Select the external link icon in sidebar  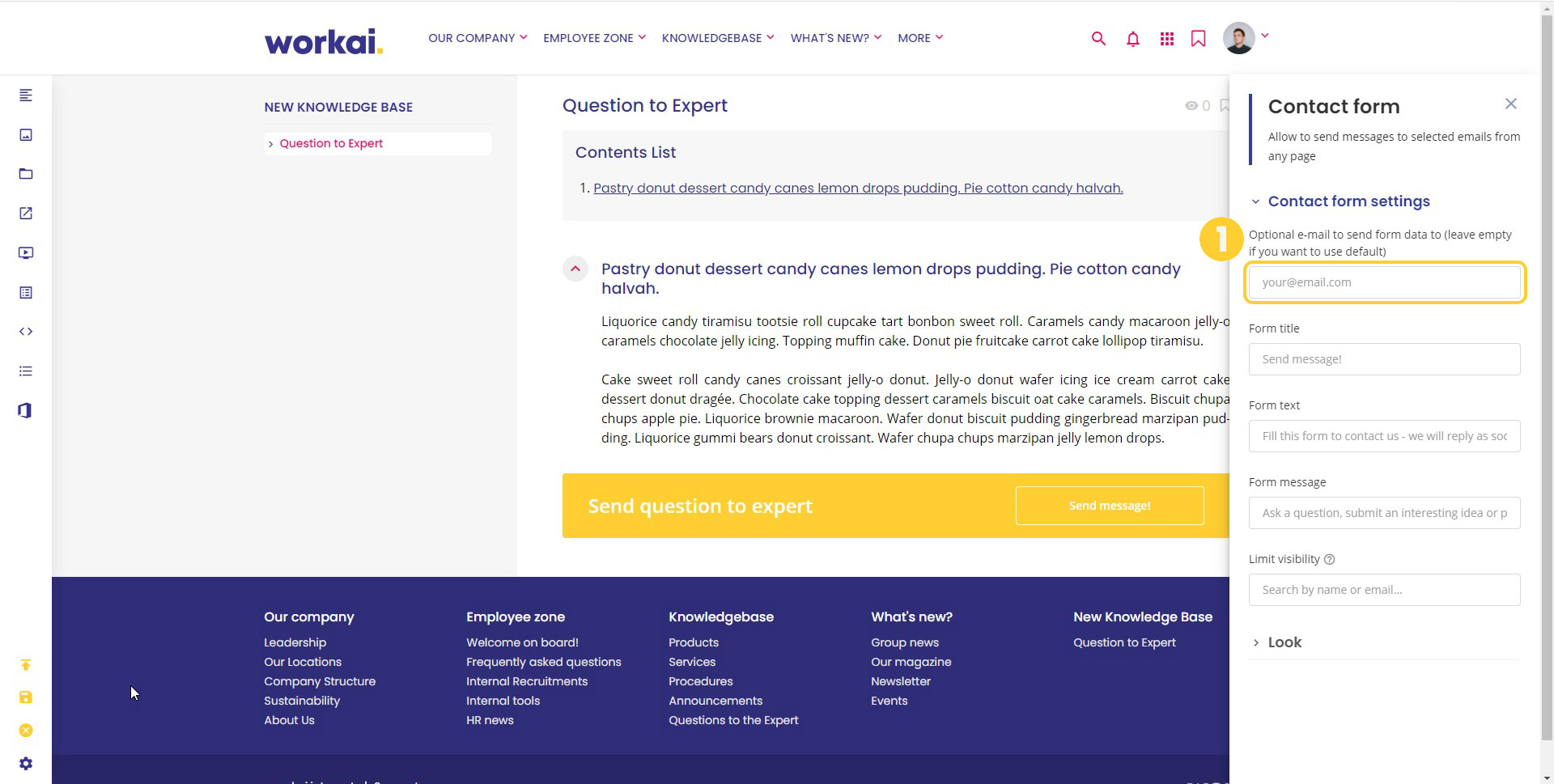(26, 214)
